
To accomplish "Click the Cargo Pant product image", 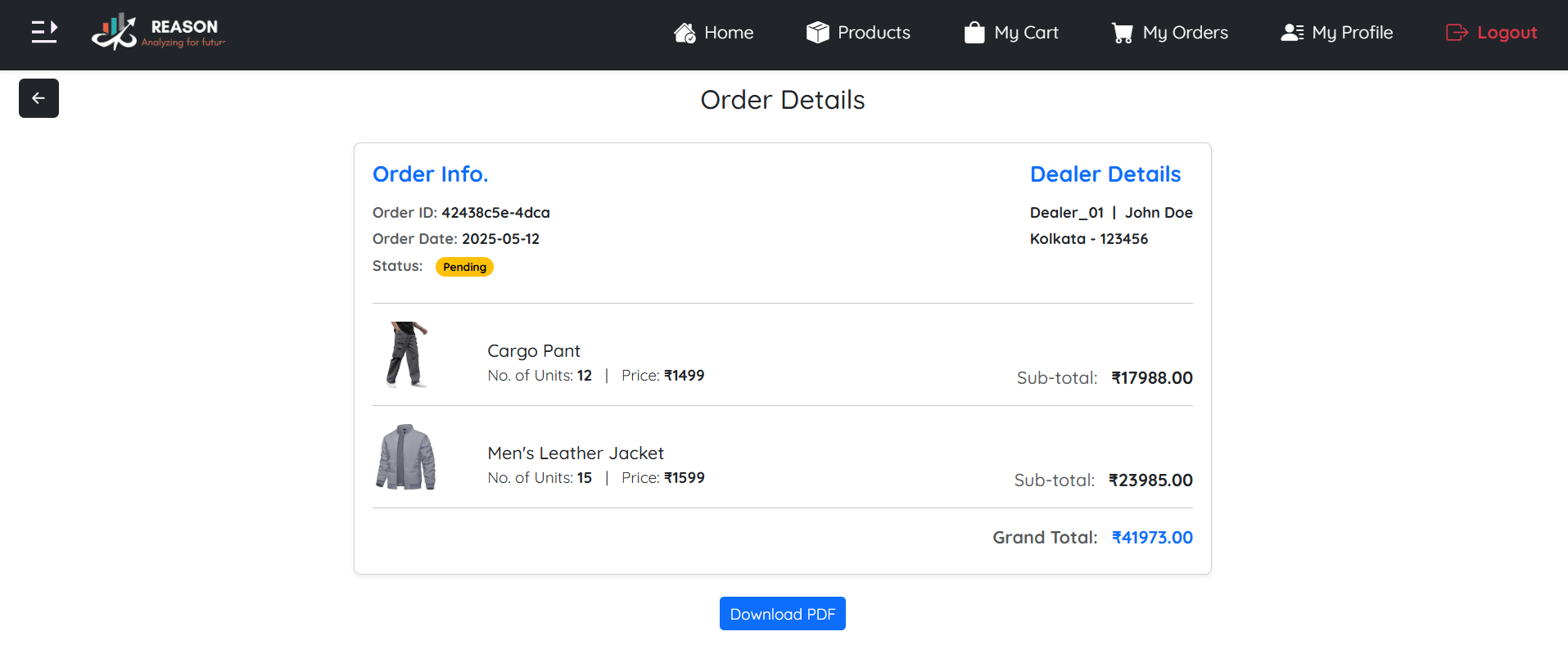I will point(406,354).
